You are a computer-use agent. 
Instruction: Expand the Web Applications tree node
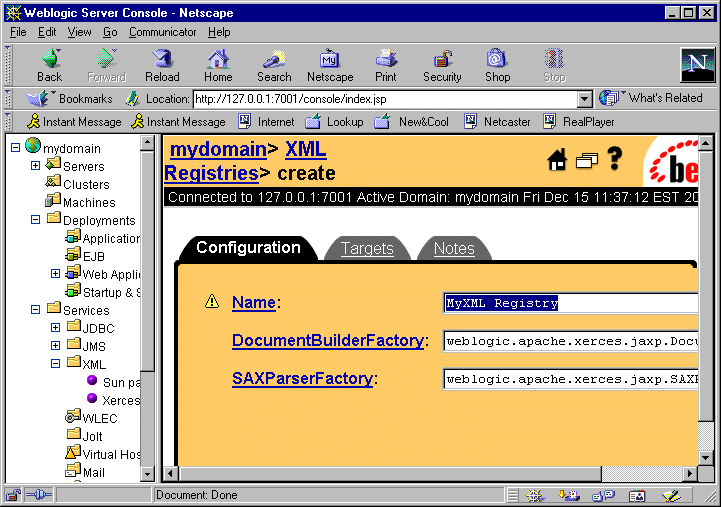click(55, 273)
